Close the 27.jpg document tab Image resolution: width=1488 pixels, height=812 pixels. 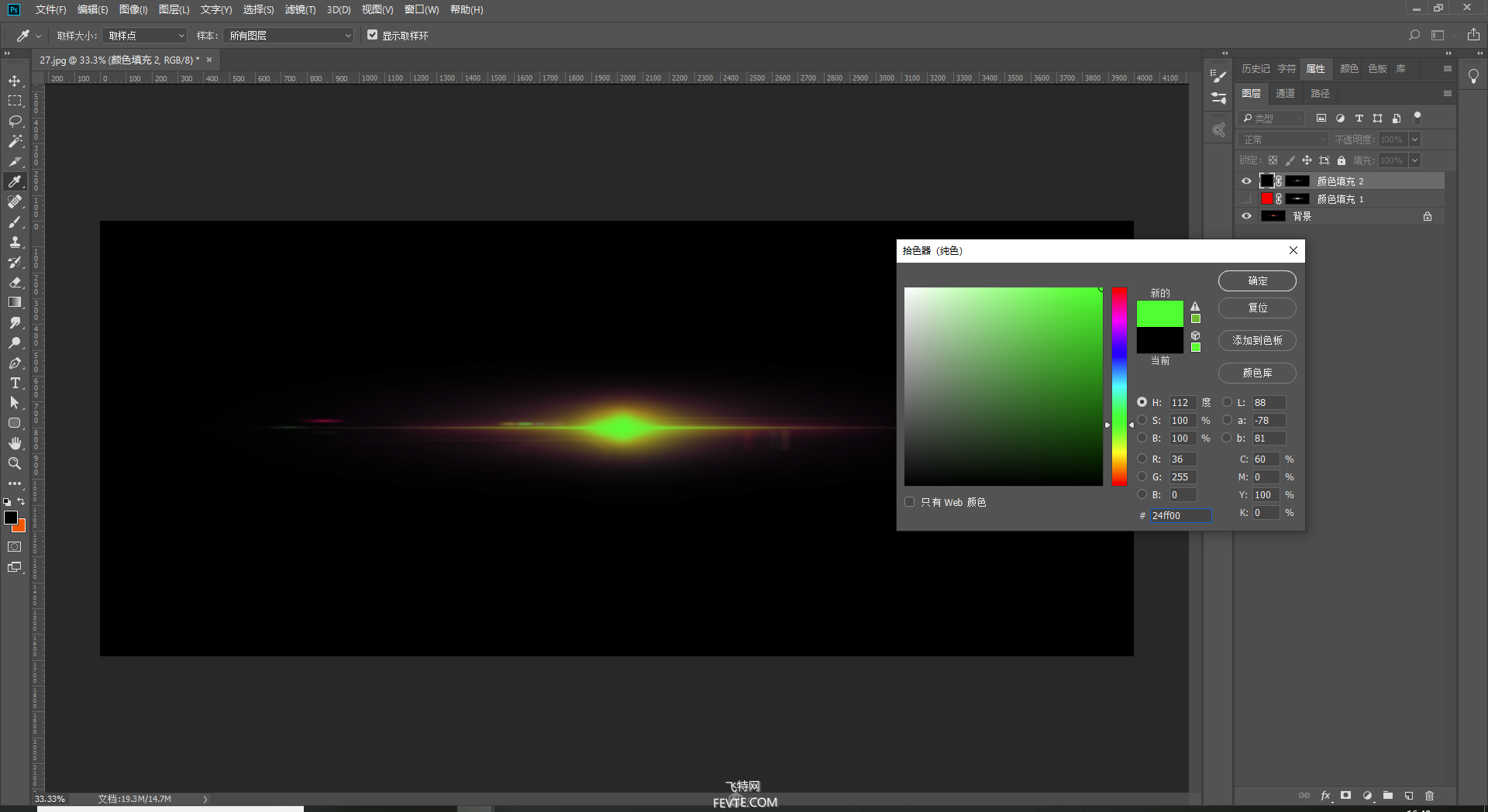coord(209,60)
